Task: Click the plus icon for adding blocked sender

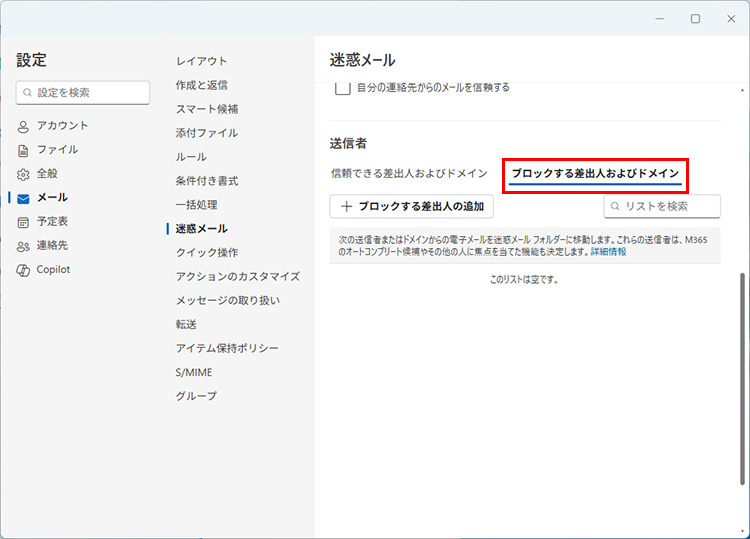Action: [x=346, y=206]
